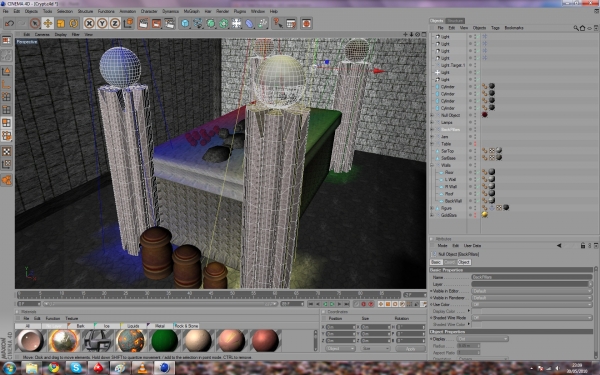Open the particle emitter icon
Viewport: 600px width, 375px height.
coord(262,23)
